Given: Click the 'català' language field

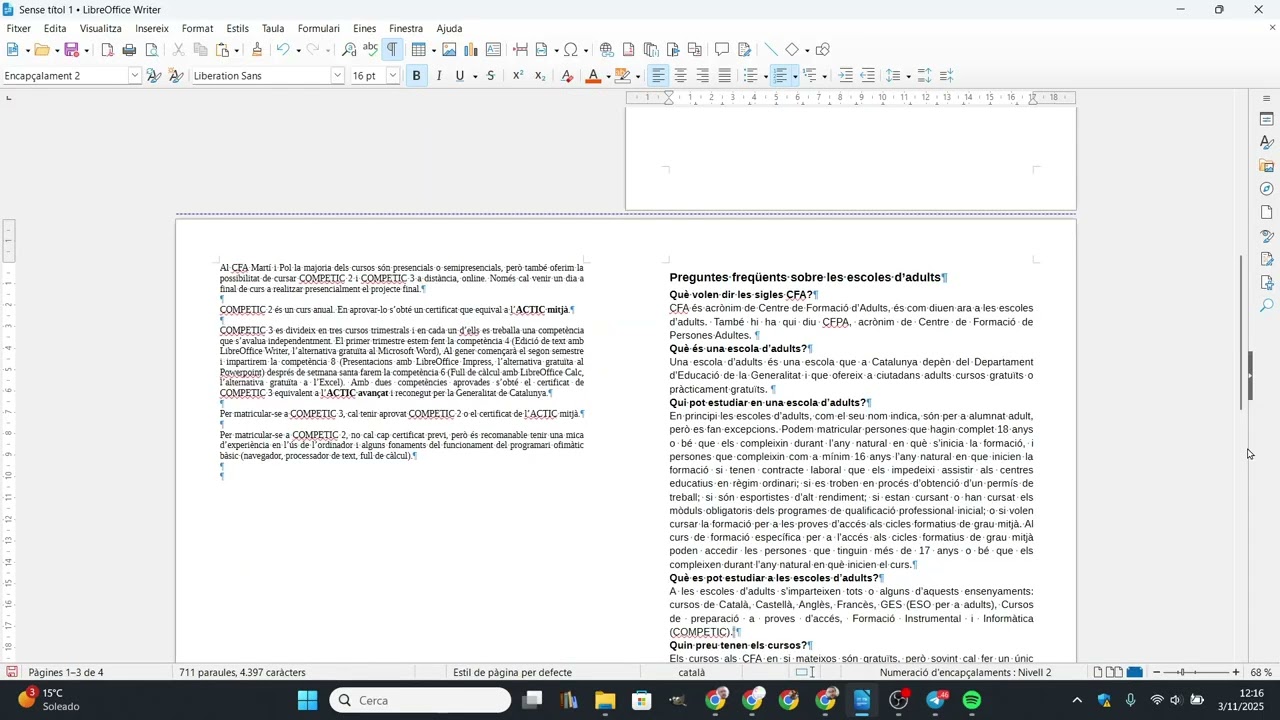Looking at the screenshot, I should pos(692,673).
